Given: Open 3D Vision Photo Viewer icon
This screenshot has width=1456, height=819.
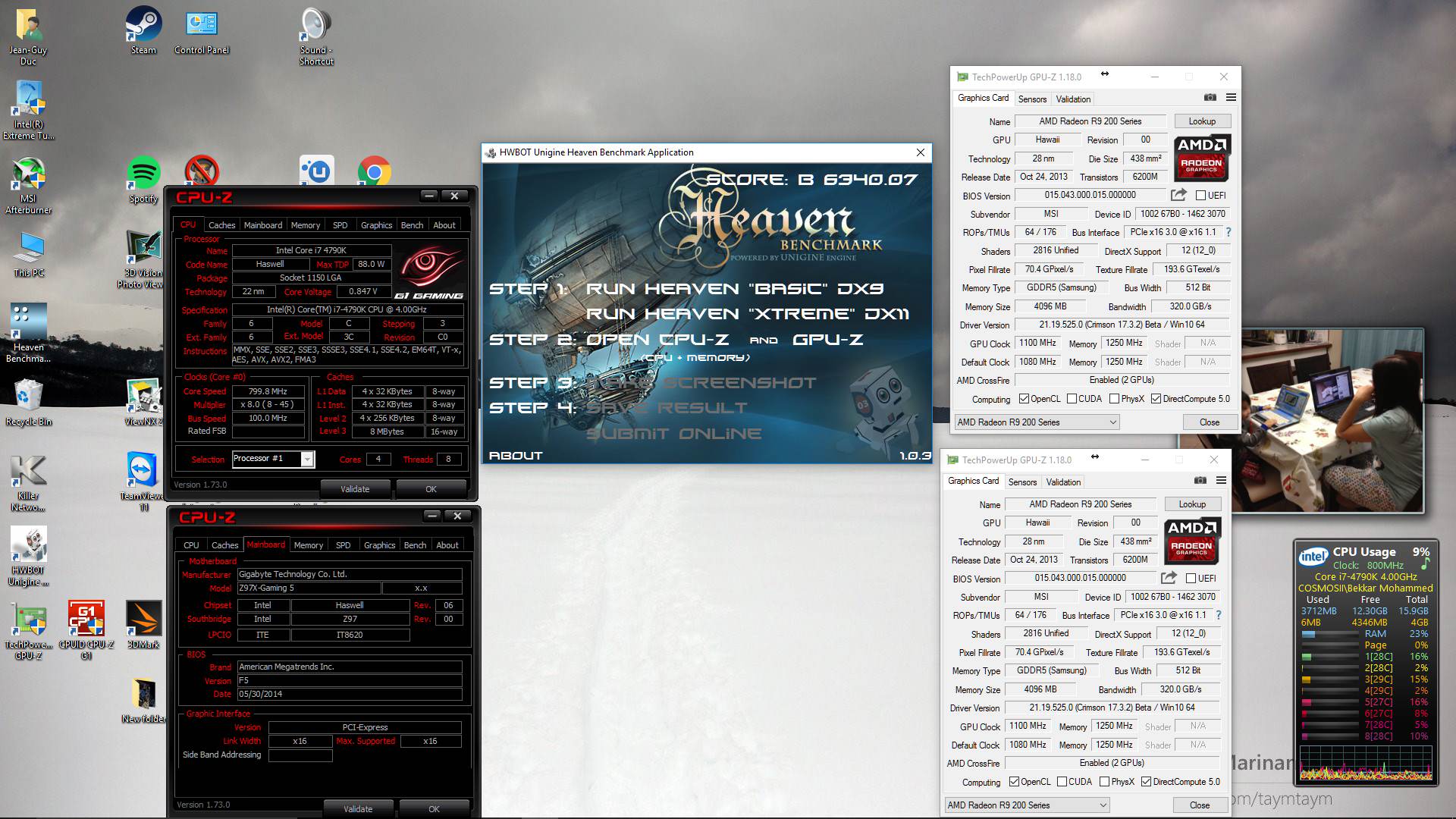Looking at the screenshot, I should click(143, 259).
